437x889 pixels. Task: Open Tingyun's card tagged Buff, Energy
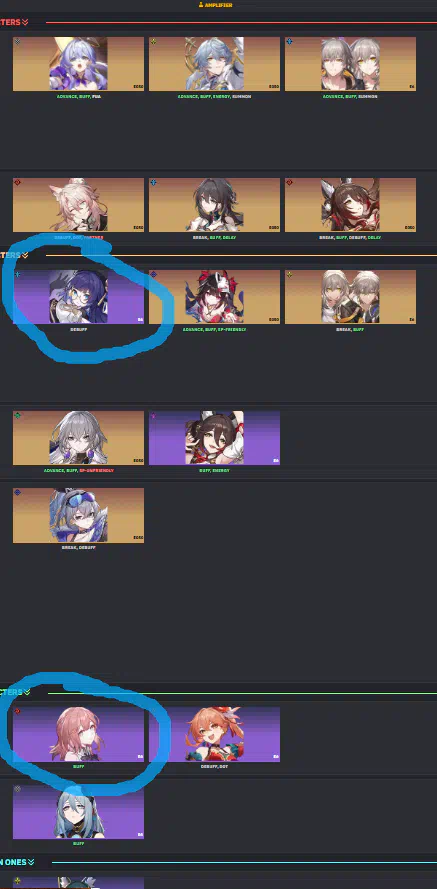point(214,438)
